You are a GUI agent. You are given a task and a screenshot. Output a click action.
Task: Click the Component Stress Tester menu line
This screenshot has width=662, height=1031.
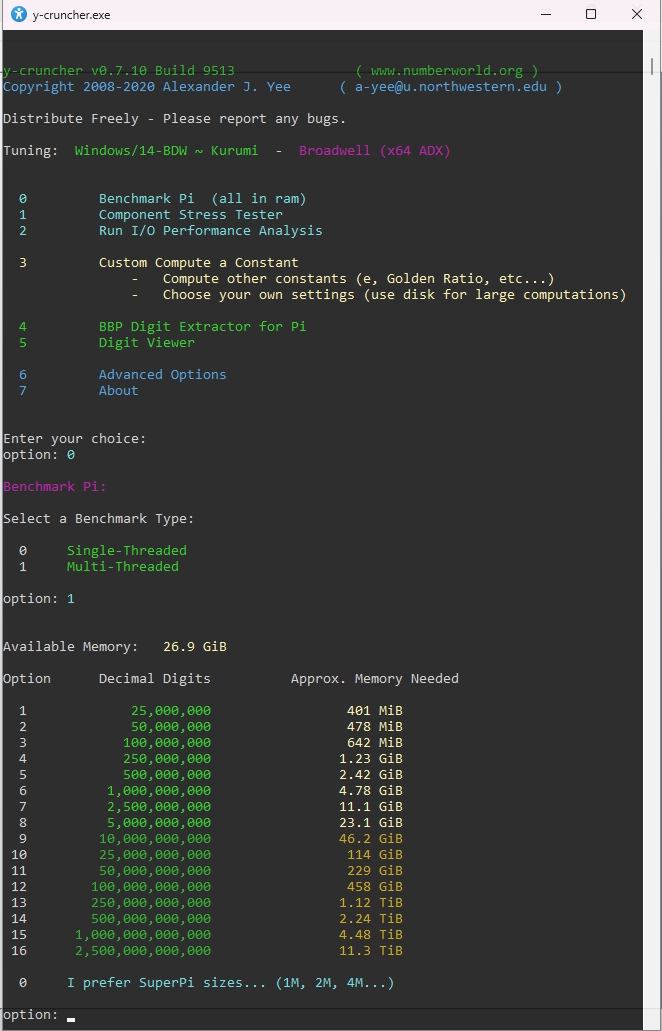pos(190,215)
